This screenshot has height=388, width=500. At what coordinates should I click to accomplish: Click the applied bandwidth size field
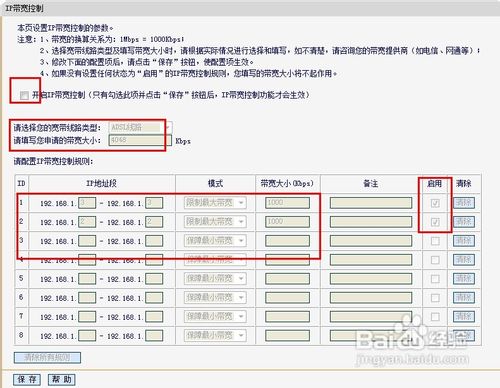pos(140,140)
